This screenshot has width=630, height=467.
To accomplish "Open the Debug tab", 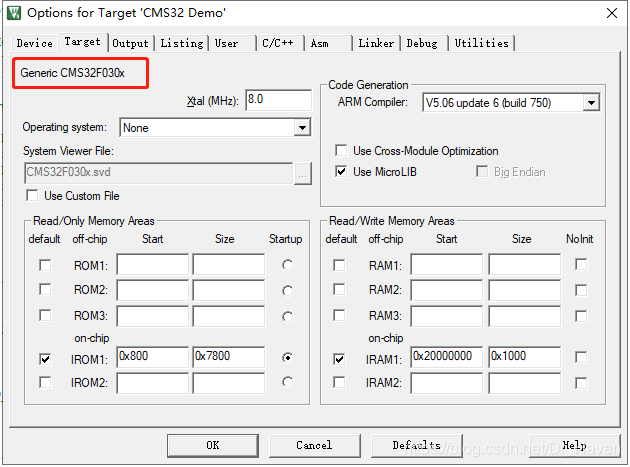I will click(x=422, y=43).
